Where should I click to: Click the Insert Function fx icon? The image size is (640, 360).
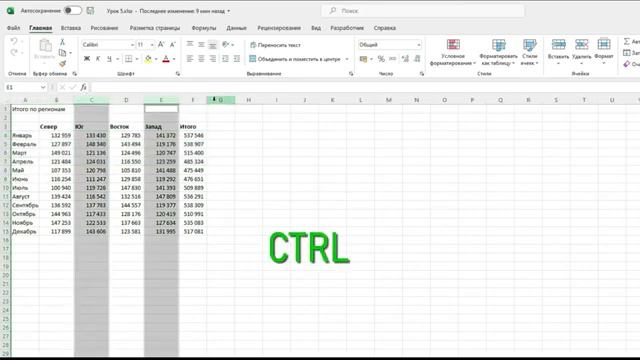pos(83,87)
